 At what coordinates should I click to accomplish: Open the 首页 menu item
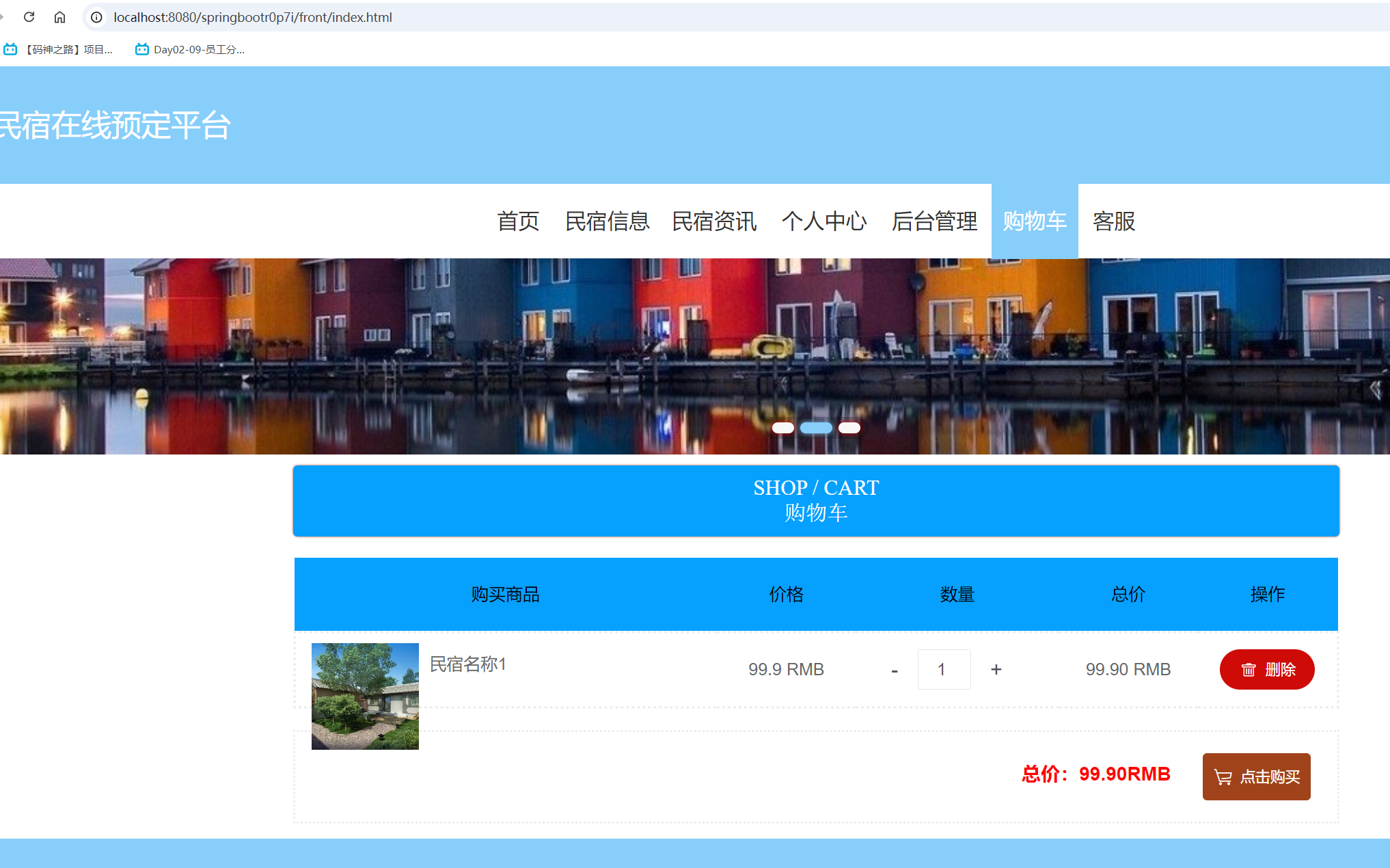click(518, 221)
